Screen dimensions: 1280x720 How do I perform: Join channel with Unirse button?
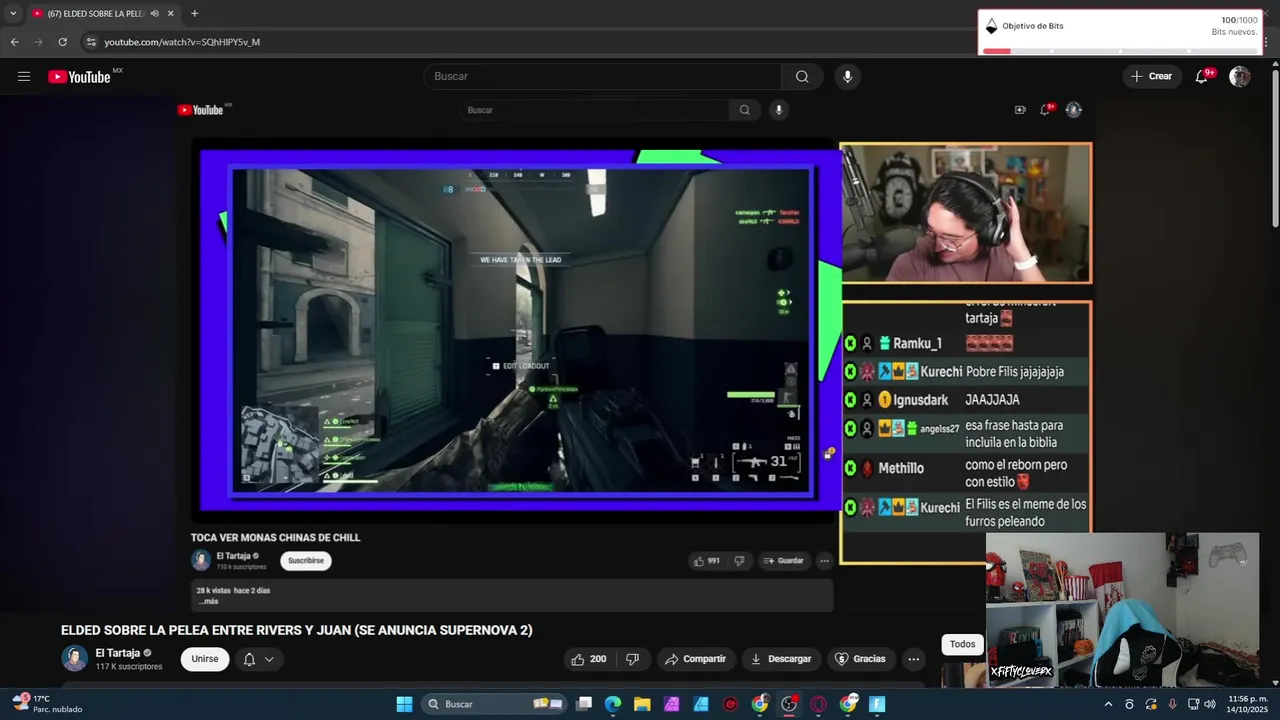point(205,659)
